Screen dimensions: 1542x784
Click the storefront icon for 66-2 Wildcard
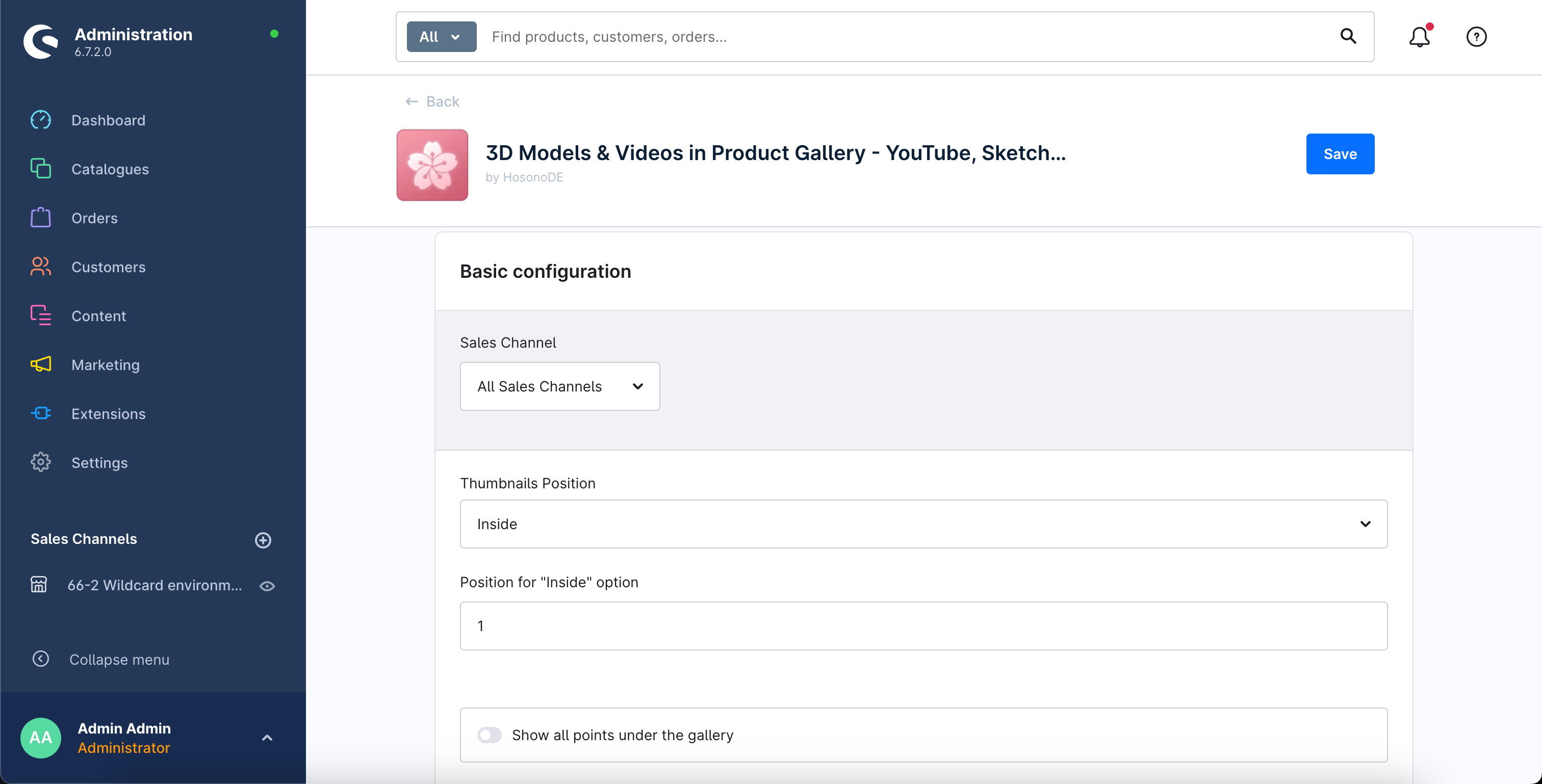click(x=39, y=585)
